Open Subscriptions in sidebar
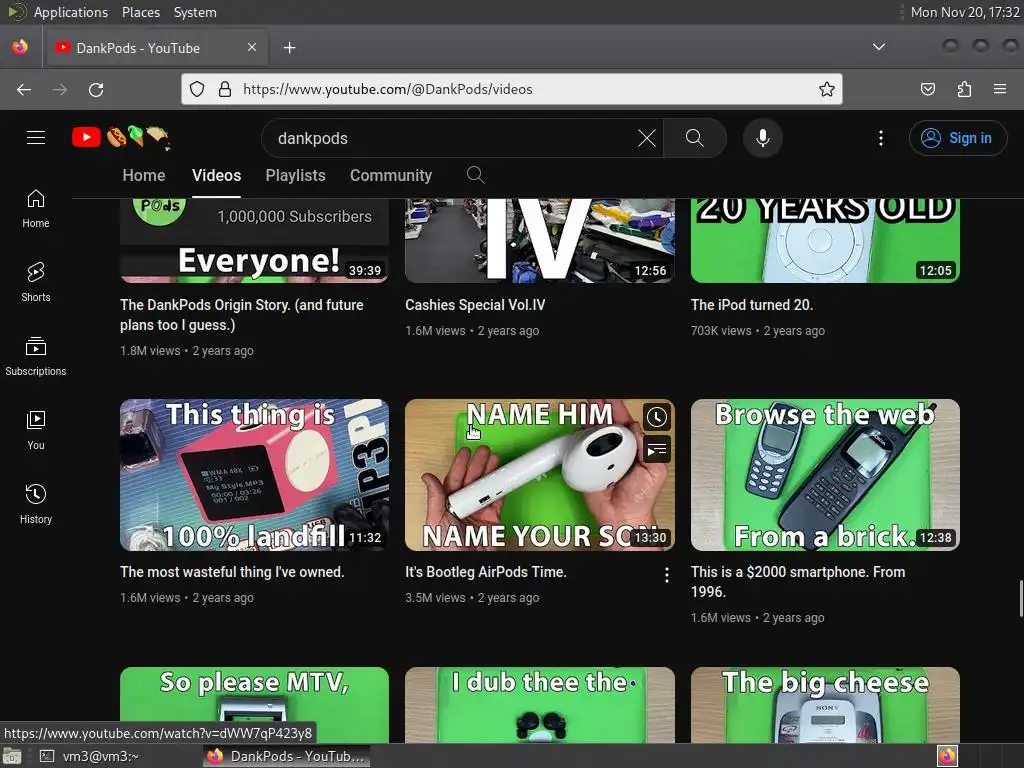This screenshot has width=1024, height=768. tap(36, 357)
